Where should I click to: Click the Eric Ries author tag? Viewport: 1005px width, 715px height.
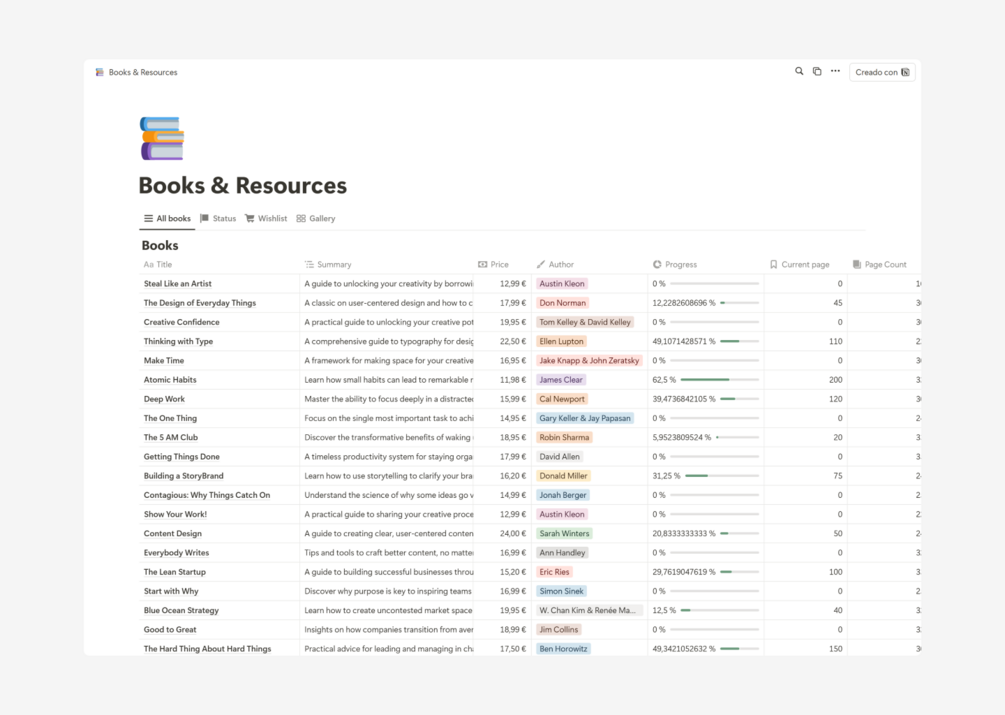click(x=554, y=572)
